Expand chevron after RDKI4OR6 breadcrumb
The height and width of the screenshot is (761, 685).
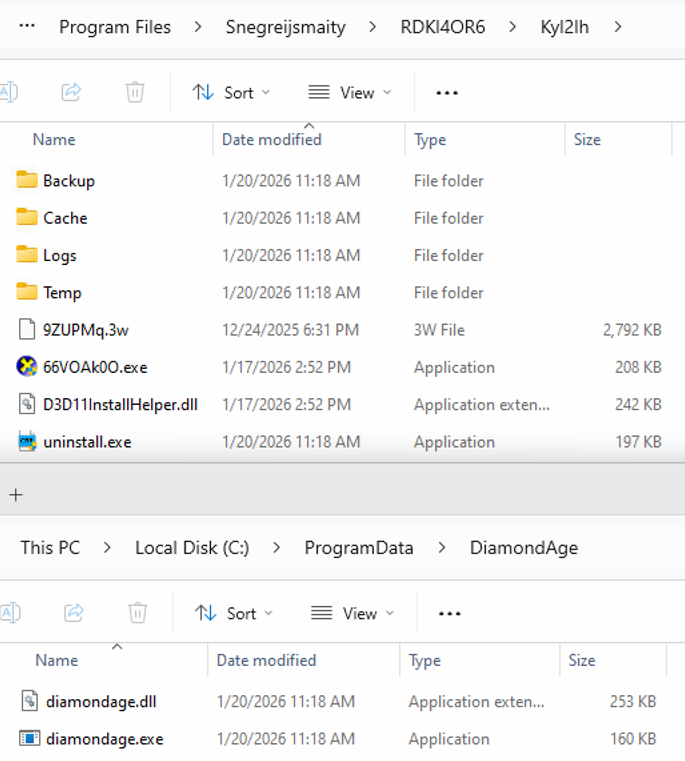point(512,27)
